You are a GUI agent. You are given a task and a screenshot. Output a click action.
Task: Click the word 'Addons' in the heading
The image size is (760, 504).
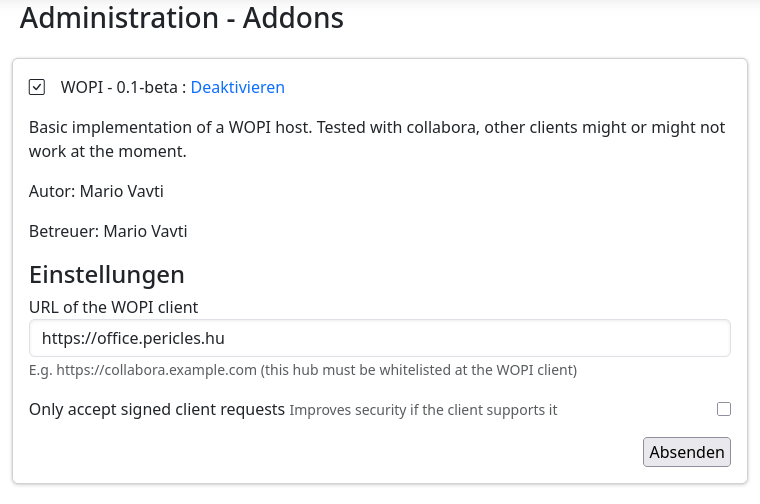(x=294, y=17)
